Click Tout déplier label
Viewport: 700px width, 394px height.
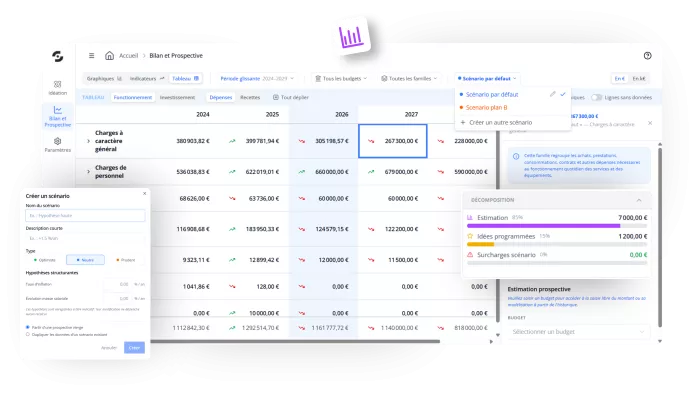295,97
